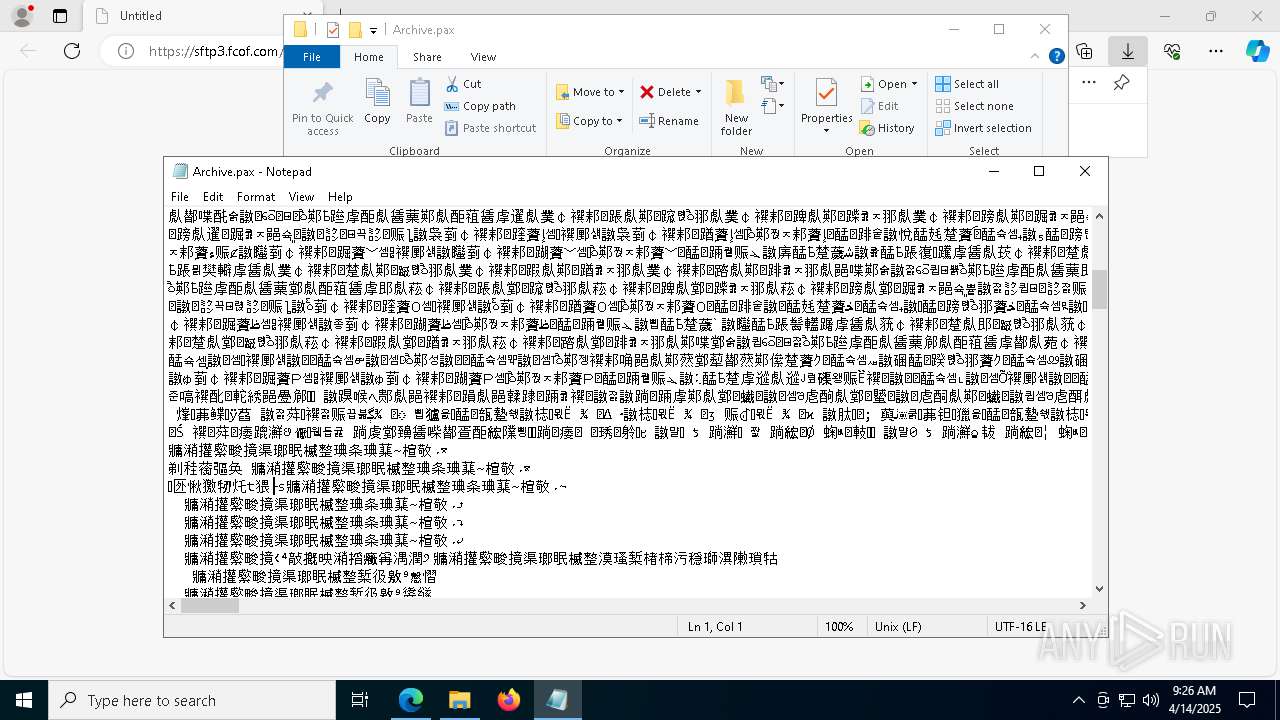
Task: Click the Notepad taskbar icon
Action: click(x=557, y=700)
